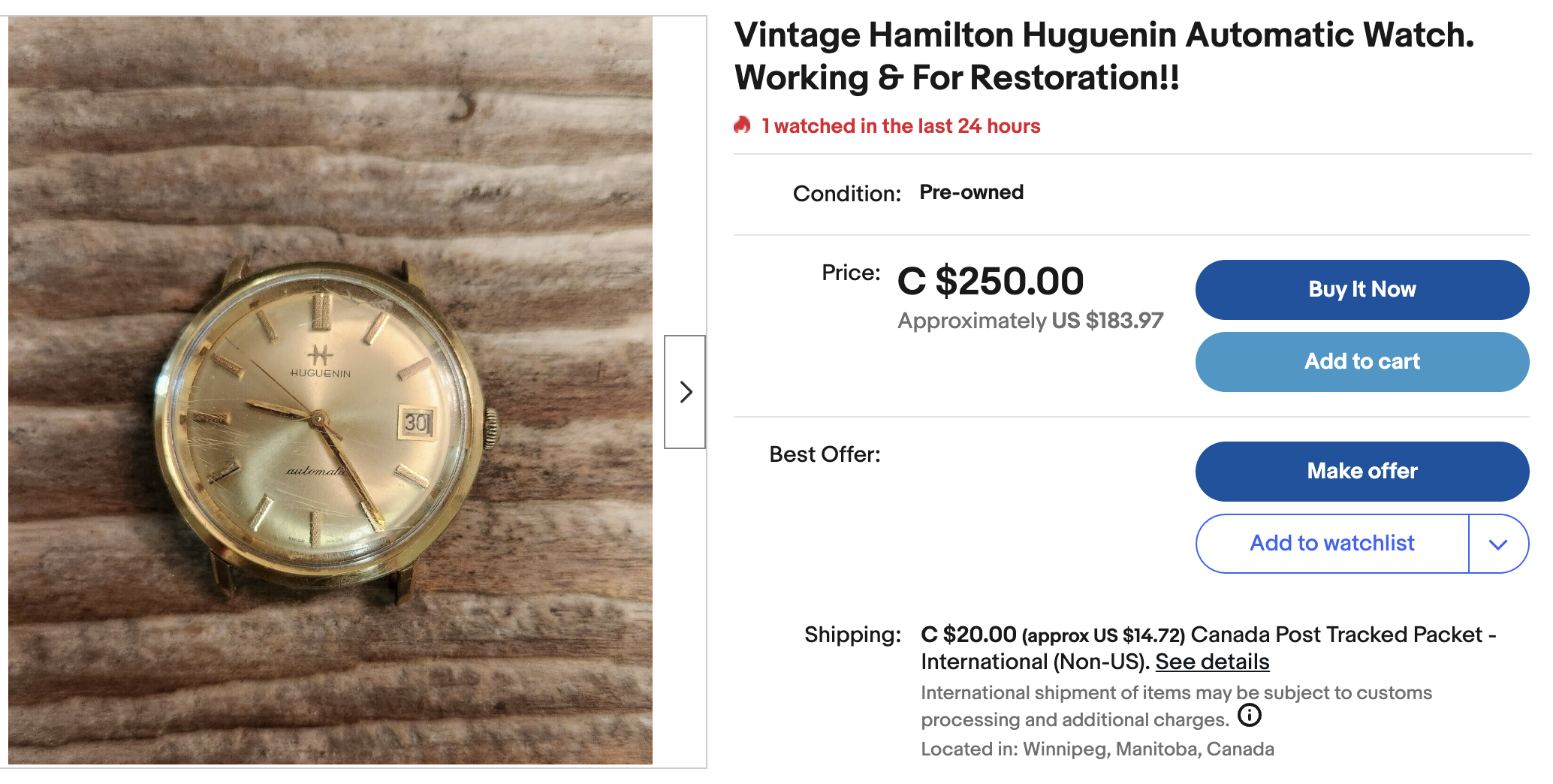Viewport: 1553px width, 784px height.
Task: Click the C $20.00 shipping cost
Action: pos(969,635)
